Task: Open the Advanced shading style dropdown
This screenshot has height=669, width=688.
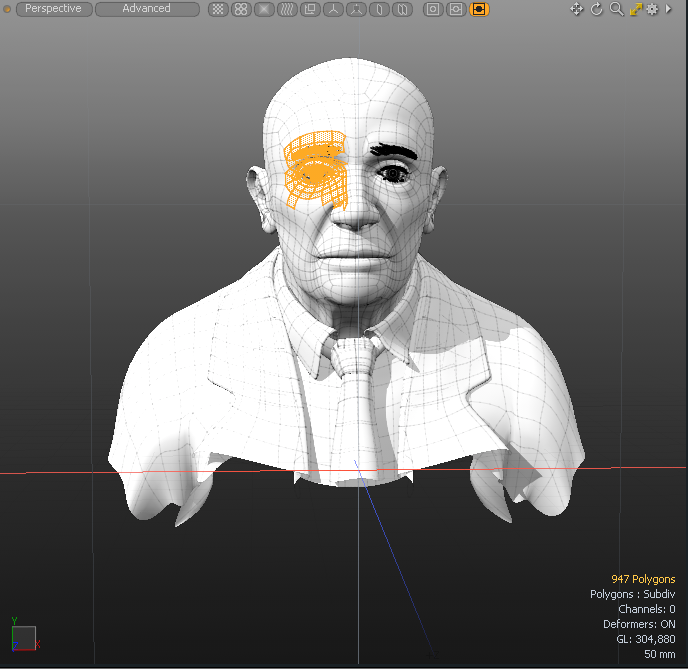Action: tap(147, 9)
